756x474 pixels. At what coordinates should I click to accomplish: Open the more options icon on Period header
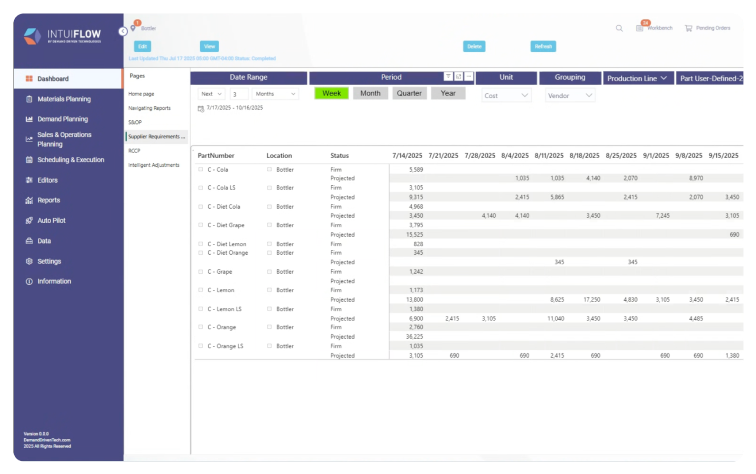point(468,76)
